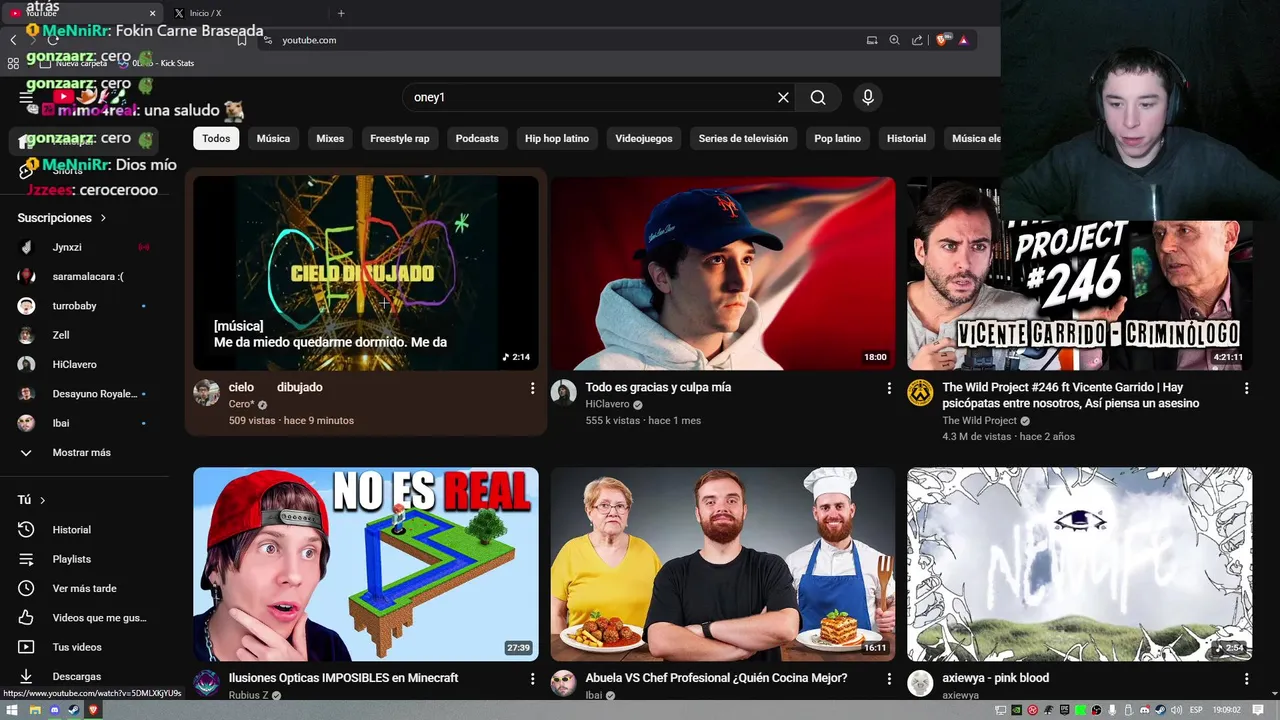Screen dimensions: 1280x720
Task: Play the Cielo Dibujado video thumbnail
Action: (x=366, y=273)
